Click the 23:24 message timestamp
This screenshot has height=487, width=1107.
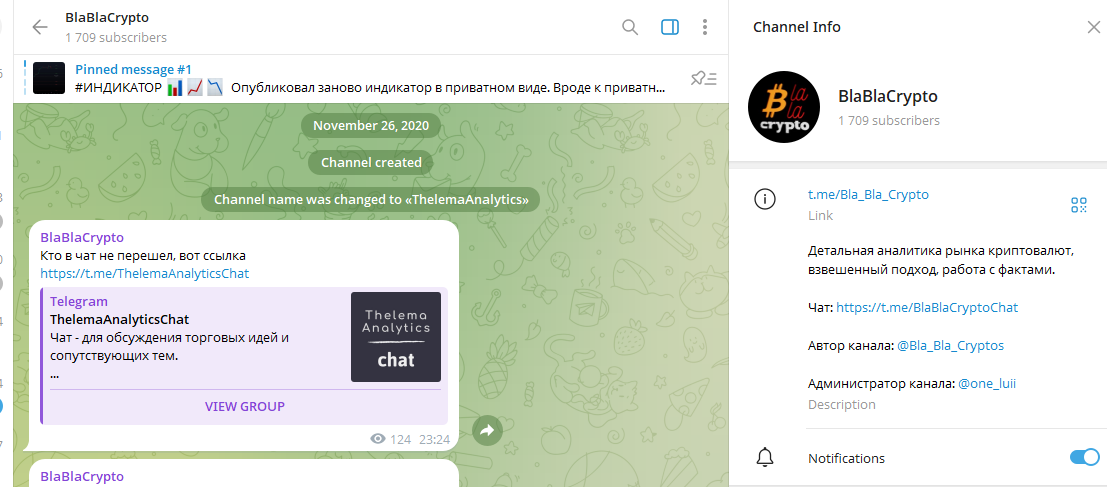pyautogui.click(x=434, y=439)
